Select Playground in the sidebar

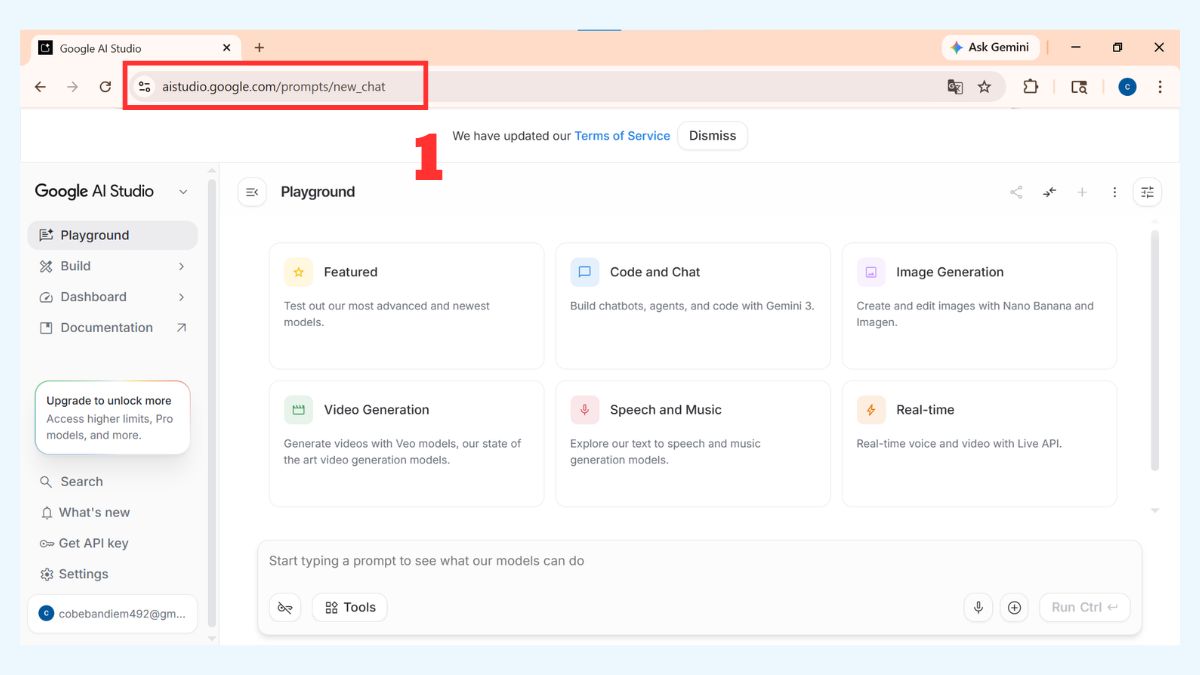[112, 235]
